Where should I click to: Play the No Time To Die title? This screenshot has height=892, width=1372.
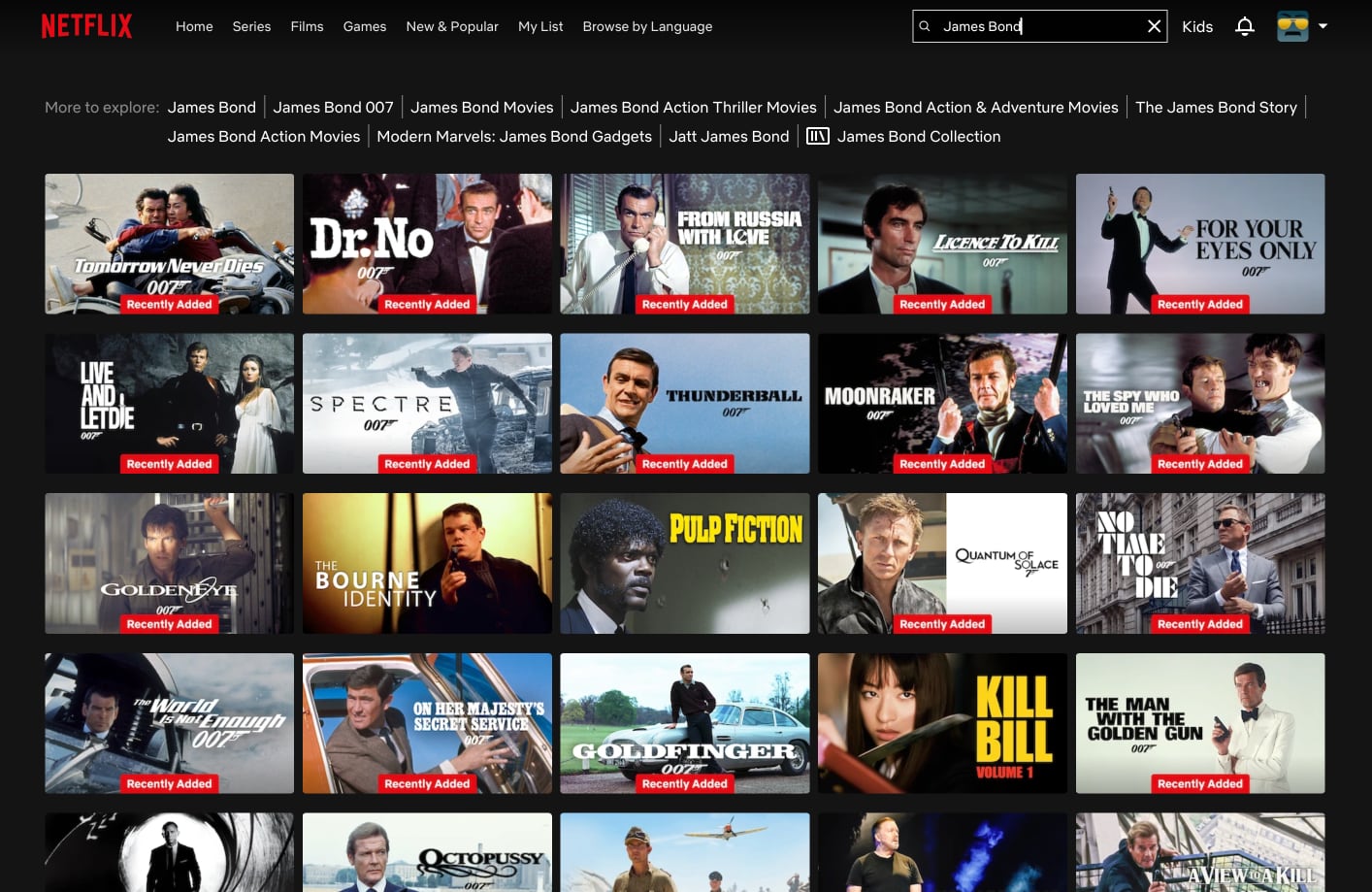coord(1200,563)
